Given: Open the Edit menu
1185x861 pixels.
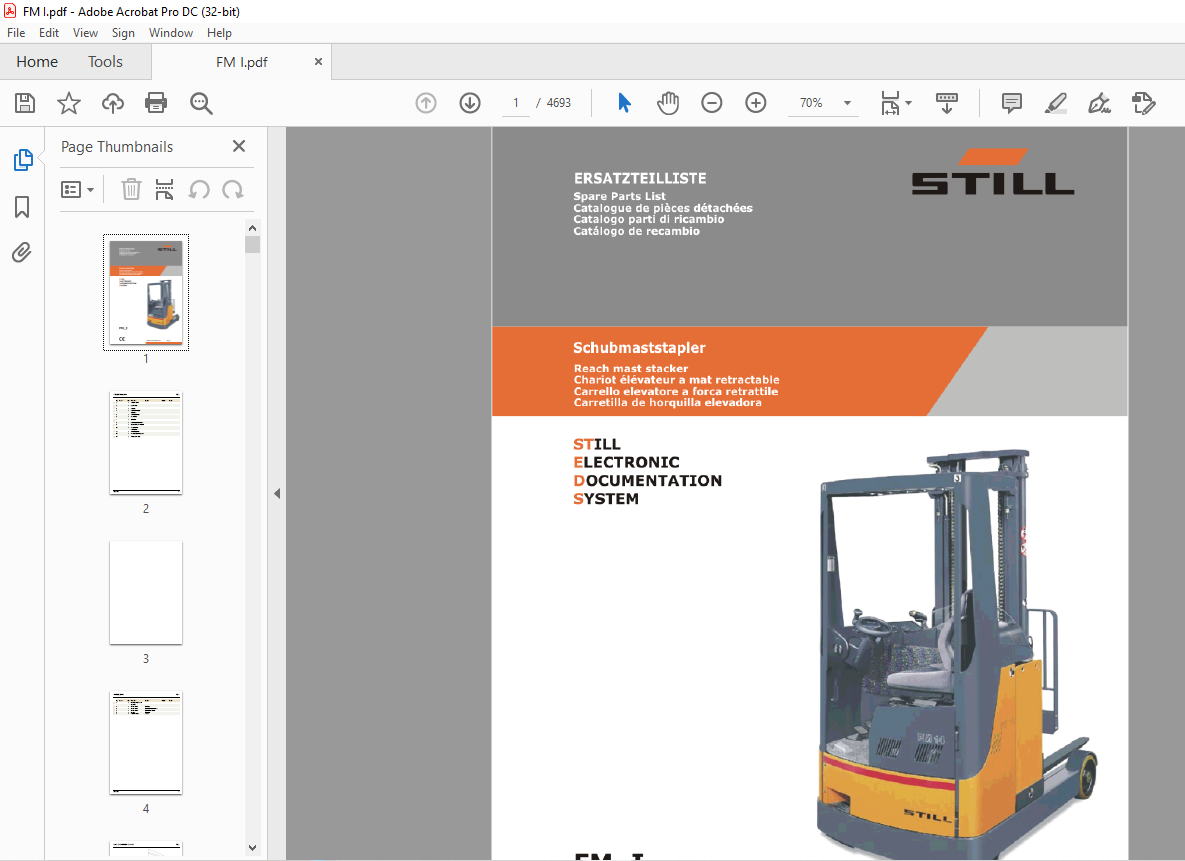Looking at the screenshot, I should [x=49, y=33].
